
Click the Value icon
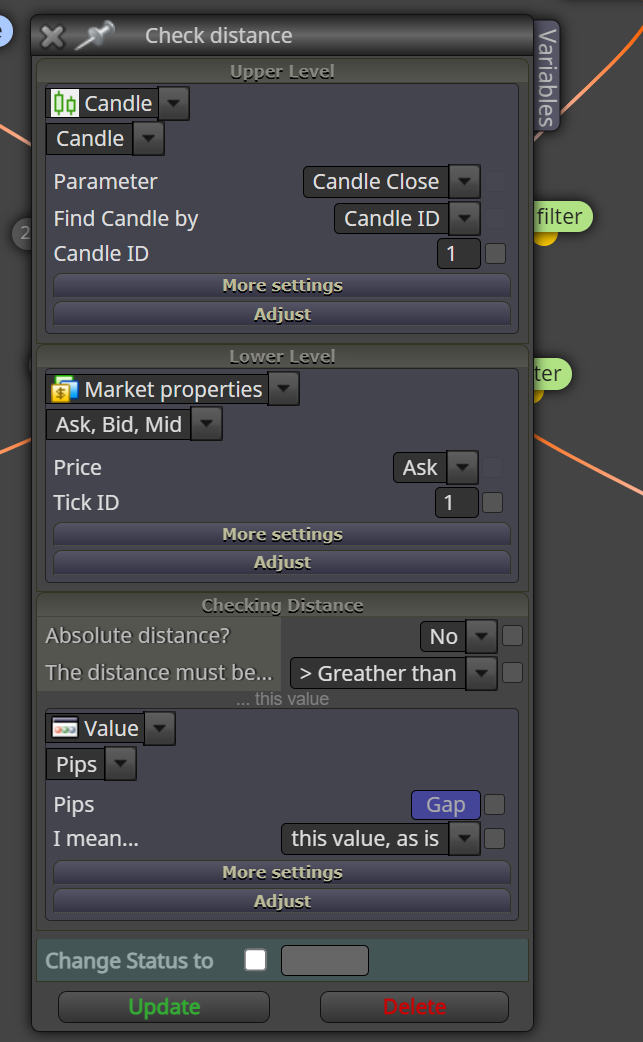click(x=65, y=728)
